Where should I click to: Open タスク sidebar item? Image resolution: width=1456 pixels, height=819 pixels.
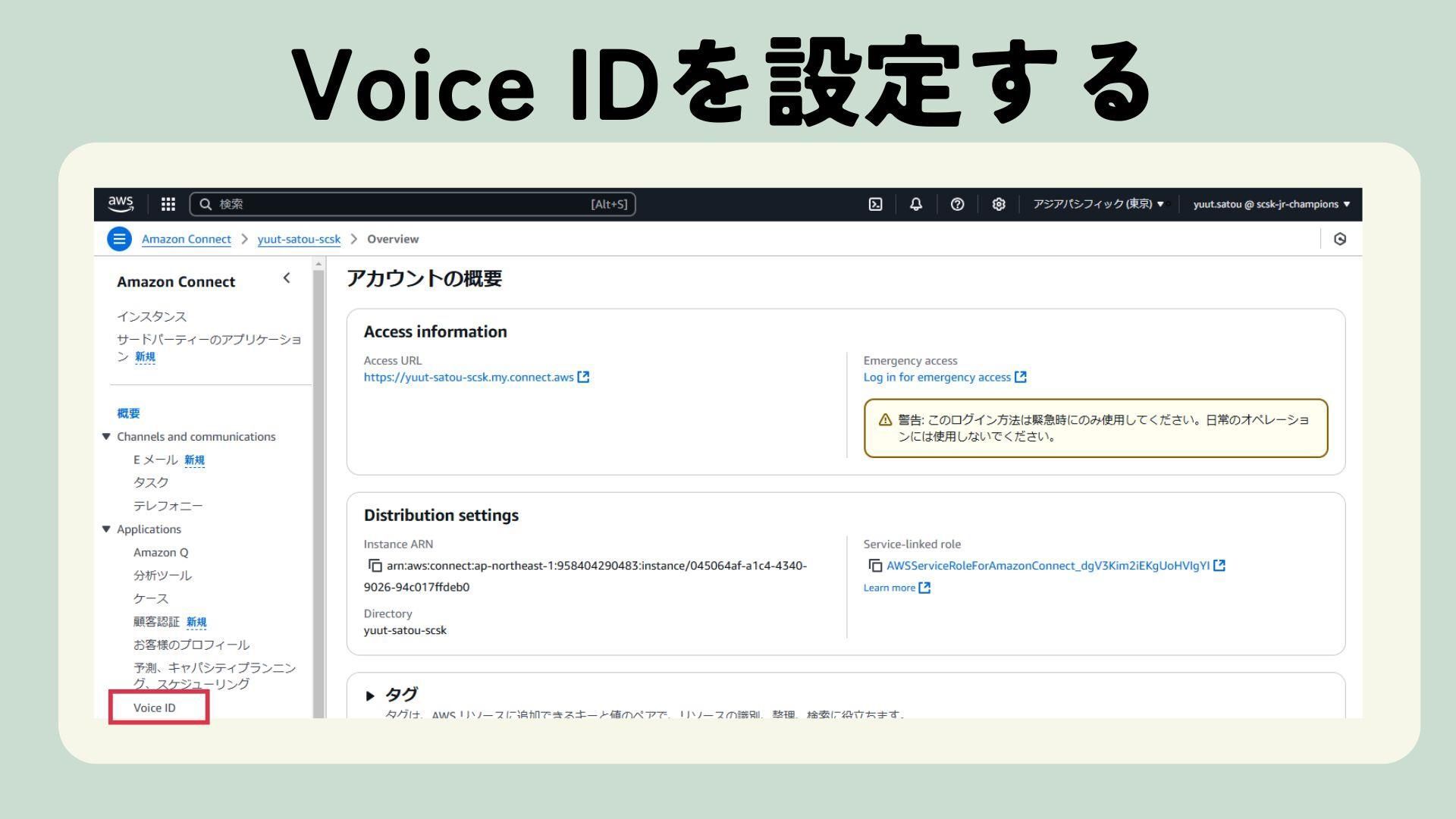[151, 482]
